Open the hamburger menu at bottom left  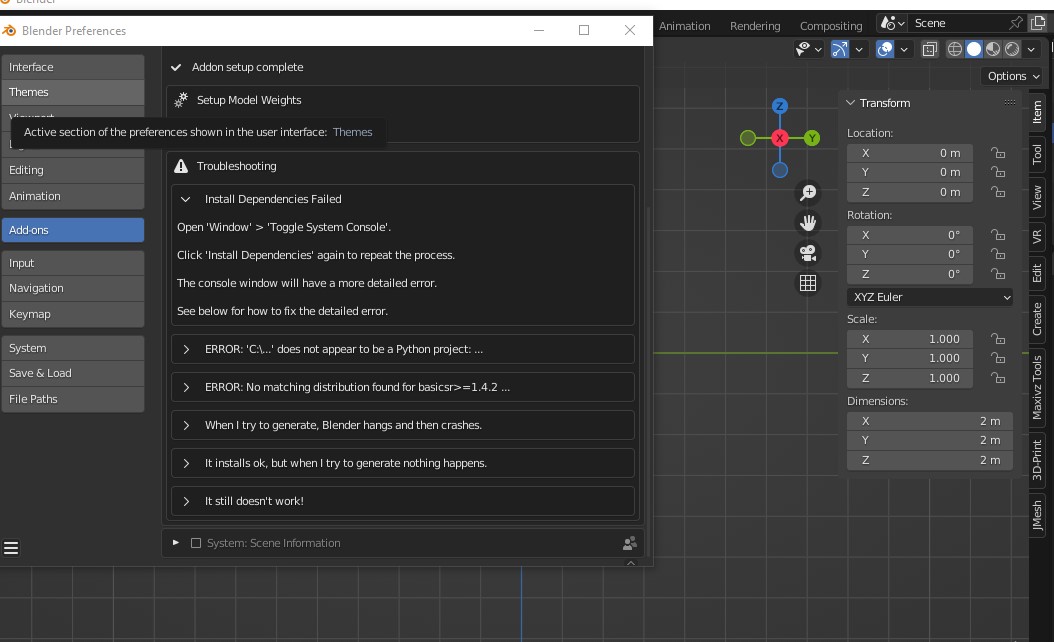coord(11,548)
